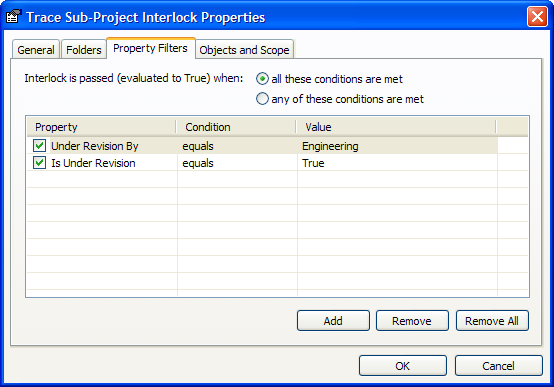Select the Property Filters tab
Screen dimensions: 554x387
point(151,48)
